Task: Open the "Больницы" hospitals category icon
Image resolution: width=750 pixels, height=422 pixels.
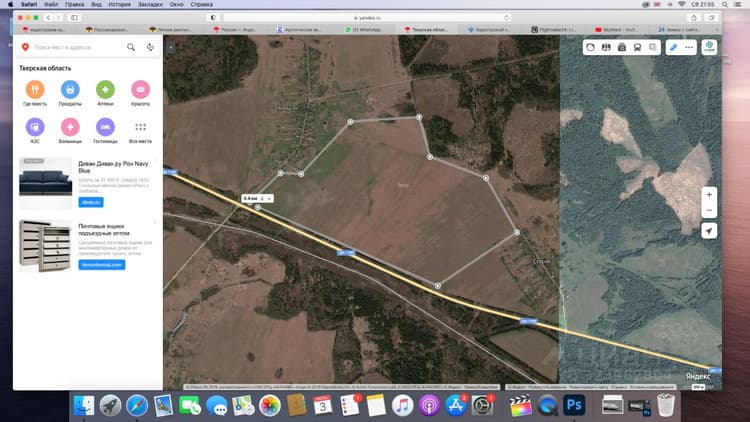Action: 70,127
